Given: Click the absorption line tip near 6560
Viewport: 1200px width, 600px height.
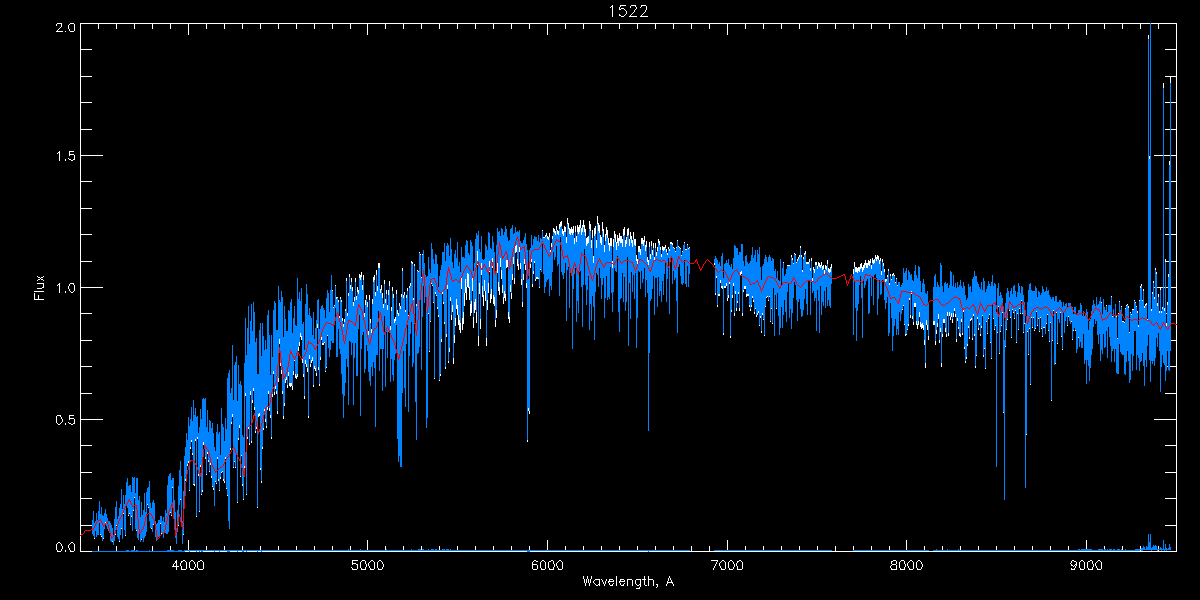Looking at the screenshot, I should tap(648, 429).
